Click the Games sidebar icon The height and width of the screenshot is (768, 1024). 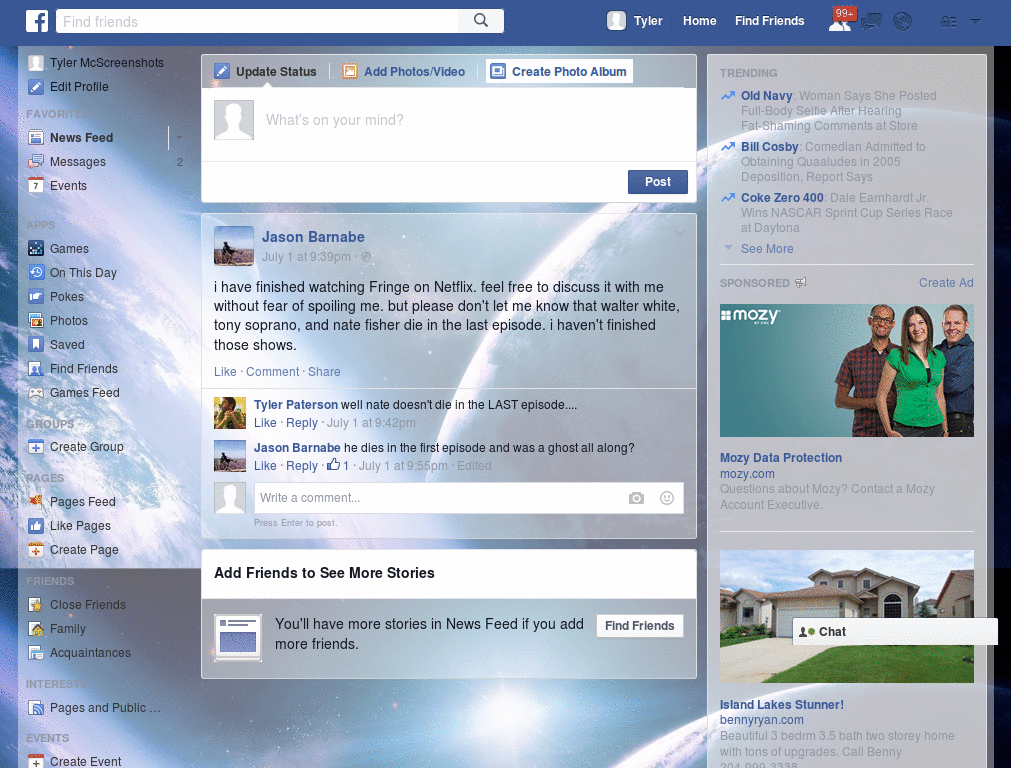tap(36, 249)
